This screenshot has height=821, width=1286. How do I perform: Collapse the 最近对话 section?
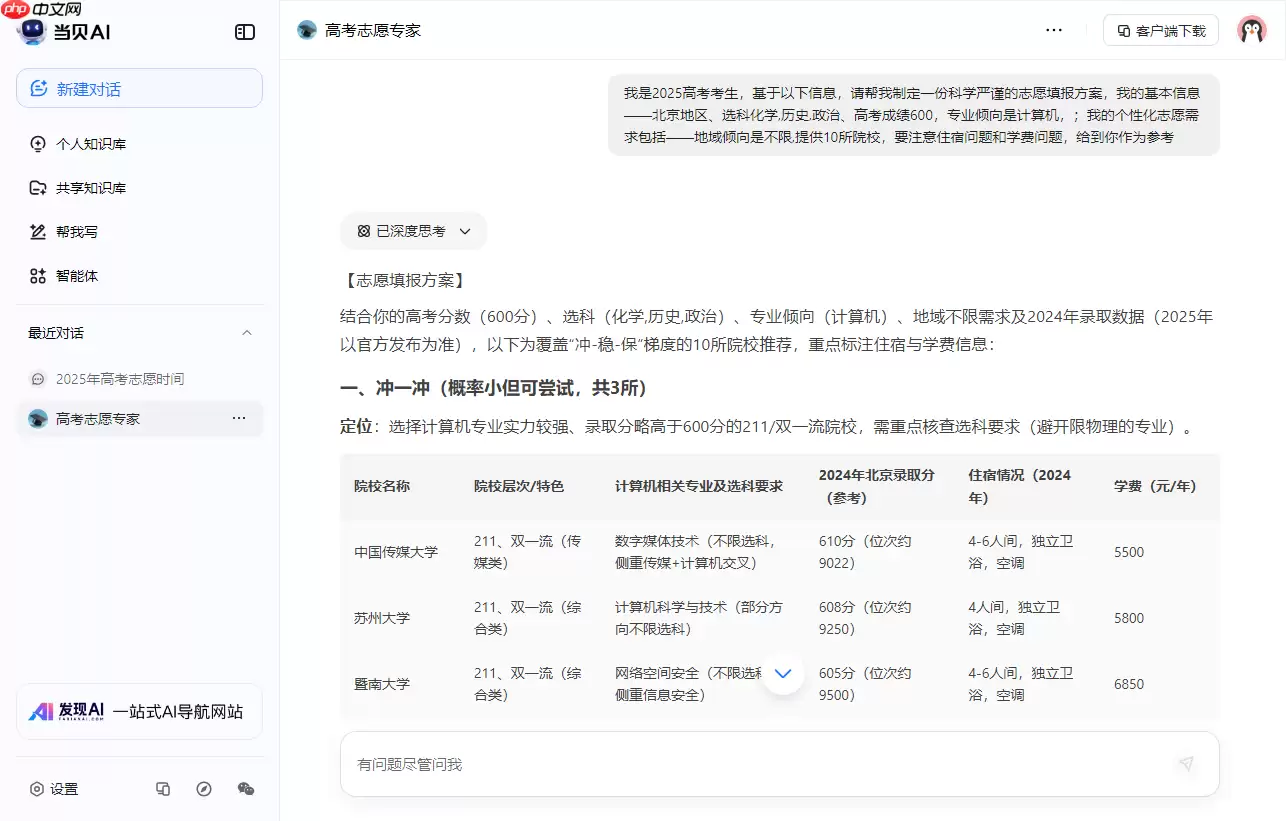[248, 332]
